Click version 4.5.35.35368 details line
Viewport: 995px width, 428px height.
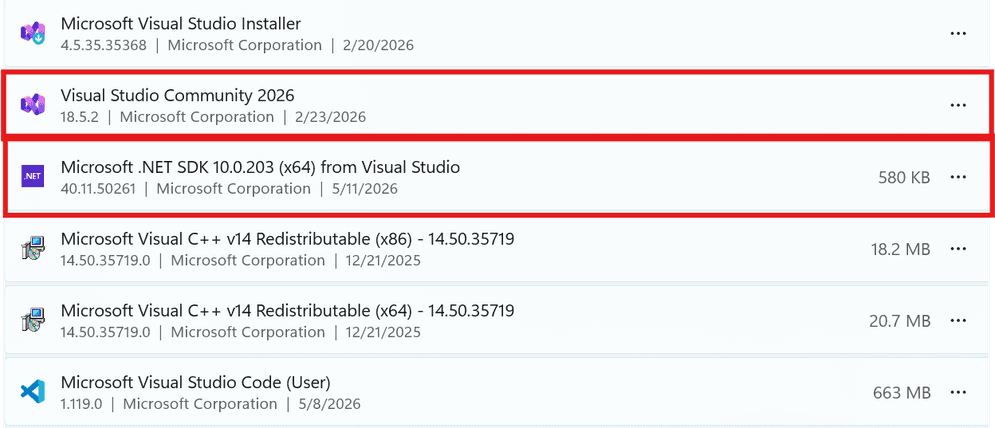coord(237,46)
